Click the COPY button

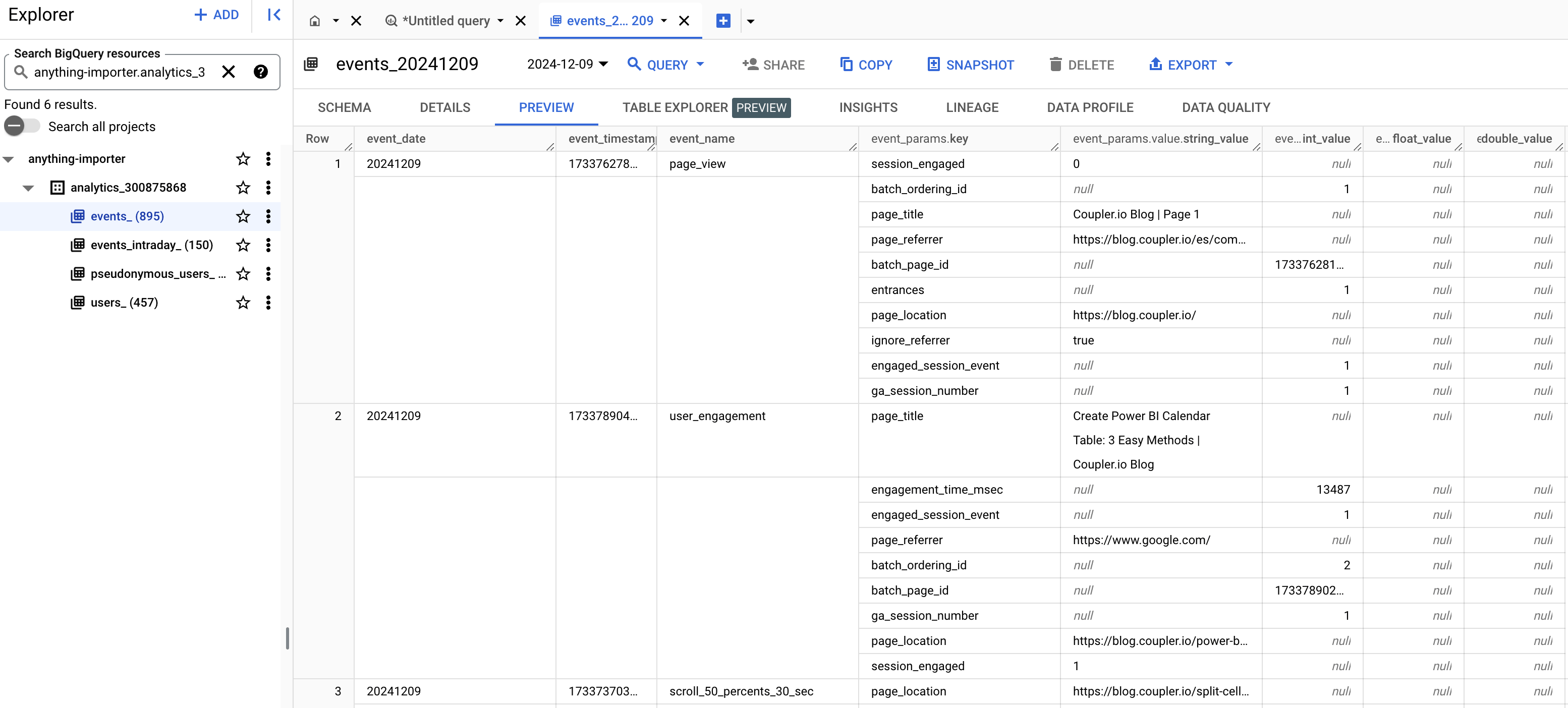pyautogui.click(x=866, y=65)
